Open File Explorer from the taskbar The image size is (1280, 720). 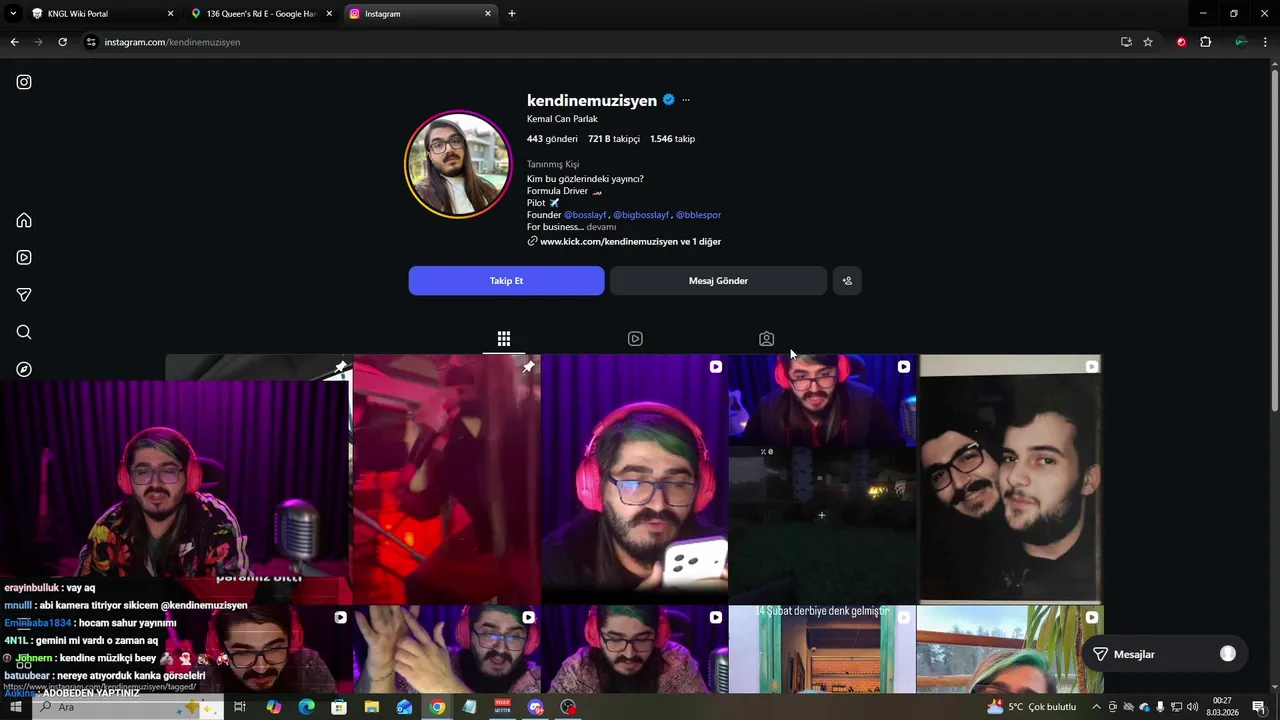(x=371, y=707)
